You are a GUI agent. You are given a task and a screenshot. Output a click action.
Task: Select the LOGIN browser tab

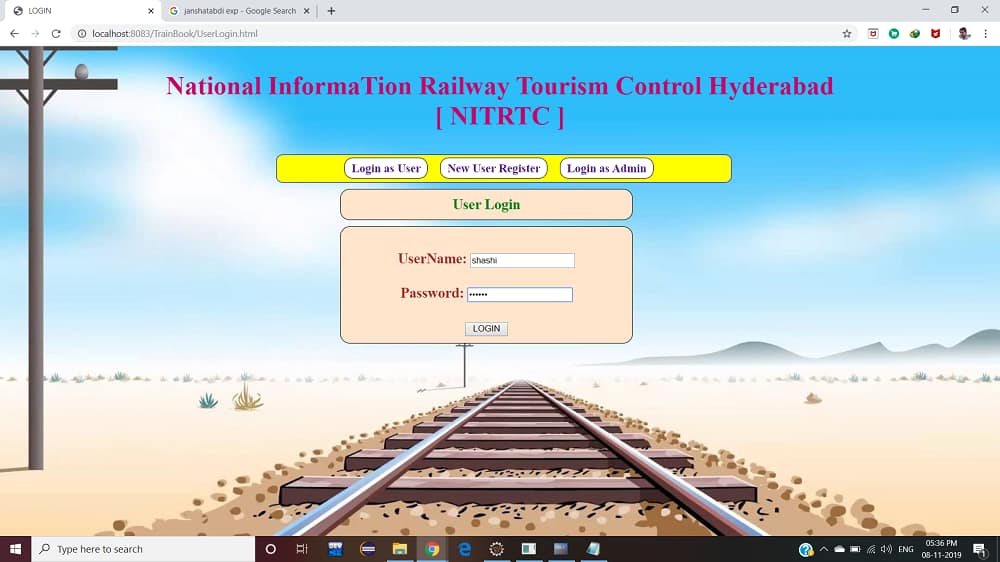(x=80, y=11)
